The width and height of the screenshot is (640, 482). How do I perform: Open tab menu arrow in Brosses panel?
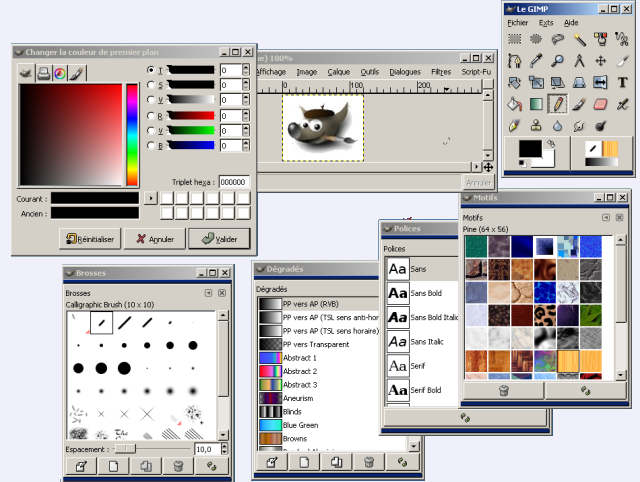(x=208, y=293)
